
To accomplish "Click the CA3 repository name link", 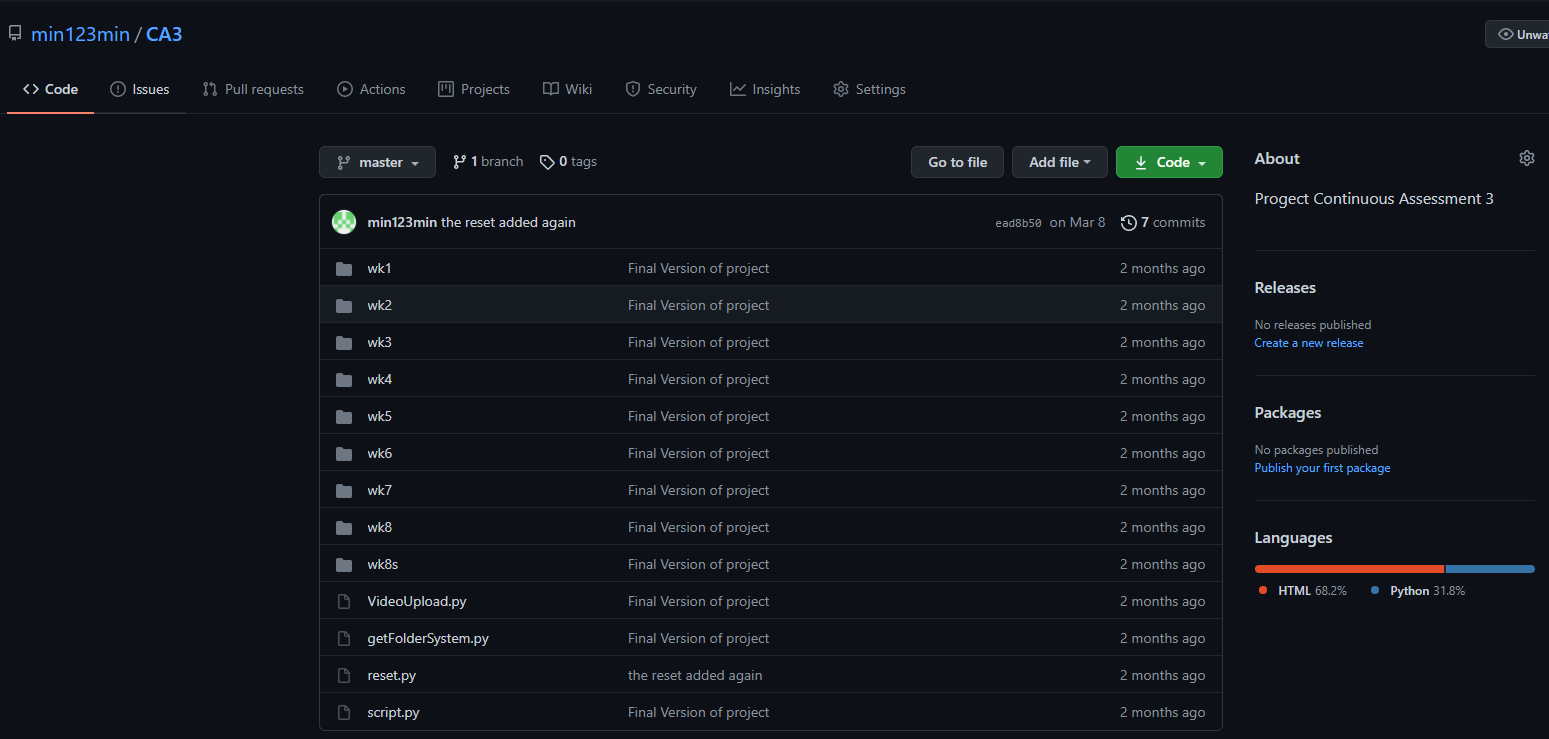I will coord(164,34).
